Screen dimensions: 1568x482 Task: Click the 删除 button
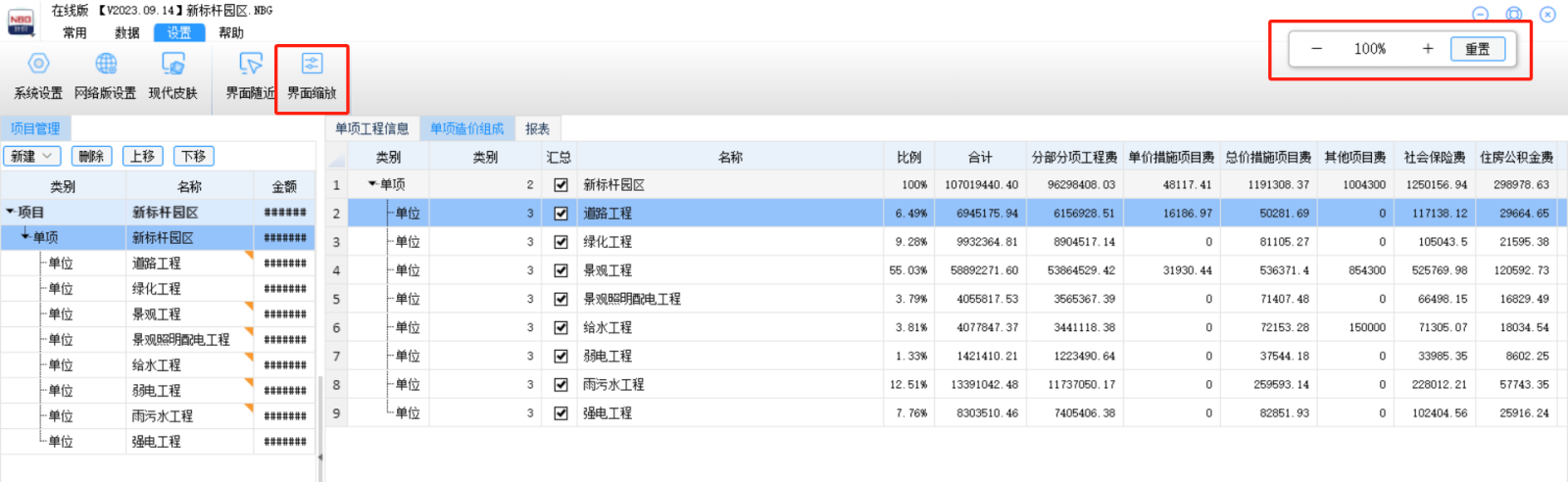pos(91,156)
